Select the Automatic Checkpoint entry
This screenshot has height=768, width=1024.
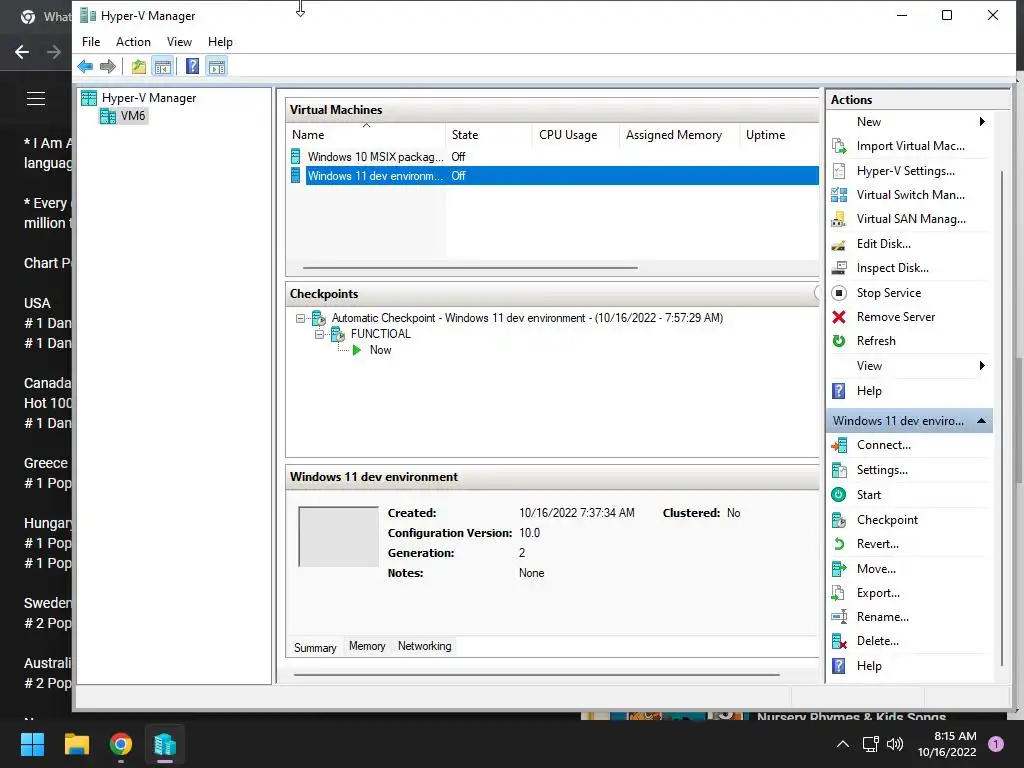[x=527, y=318]
